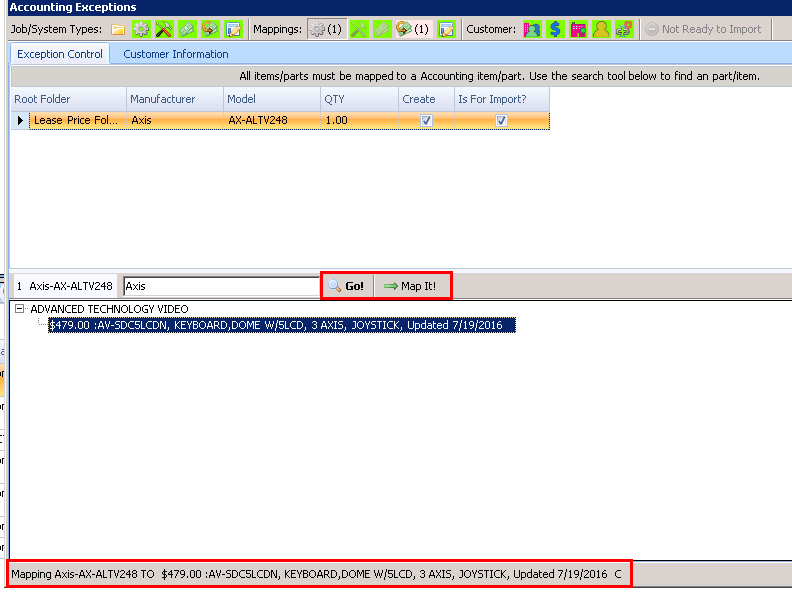Collapse ADVANCED TECHNOLOGY VIDEO tree node
Viewport: 792px width, 593px height.
pos(19,309)
